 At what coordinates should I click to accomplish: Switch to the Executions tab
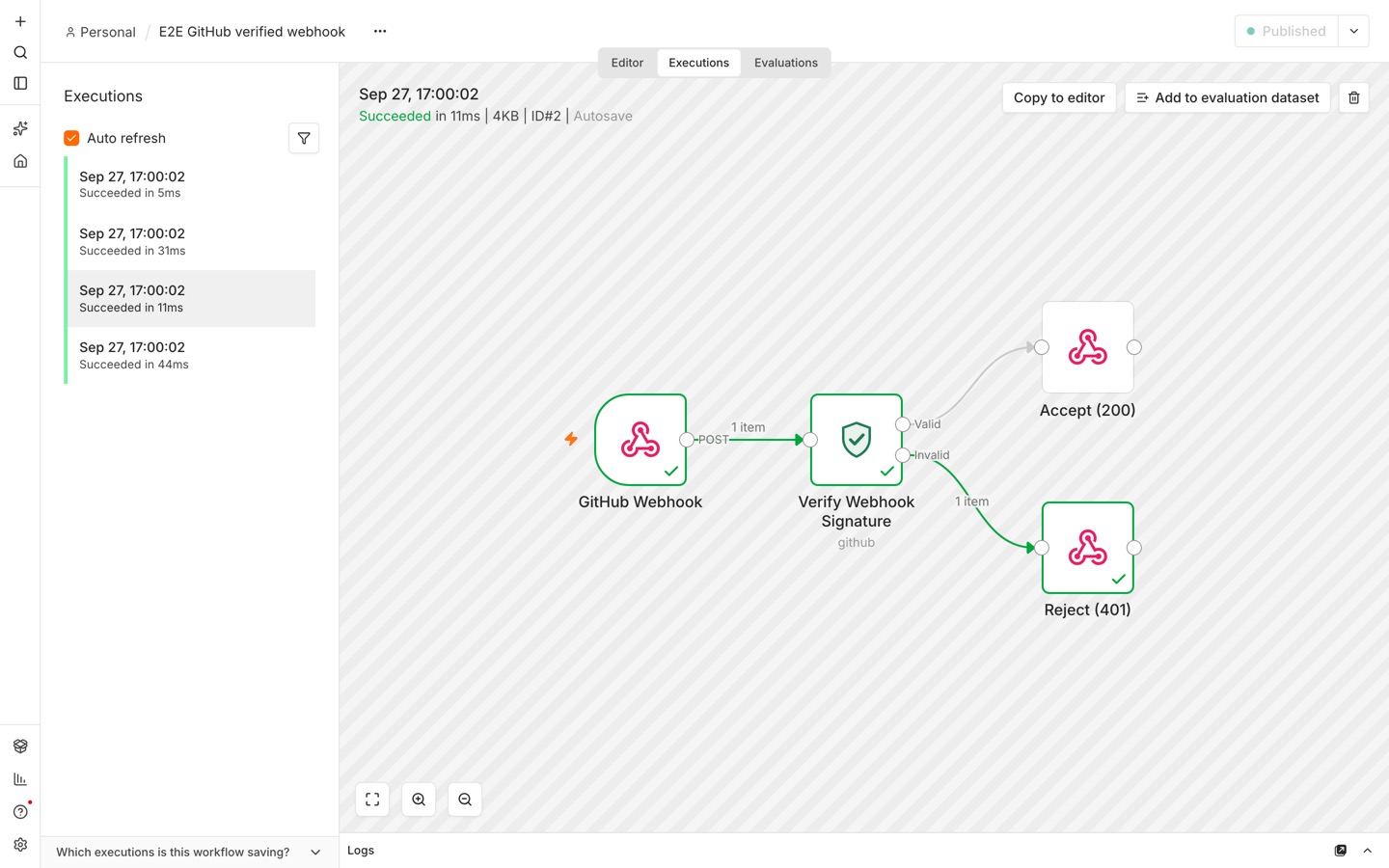click(x=698, y=63)
